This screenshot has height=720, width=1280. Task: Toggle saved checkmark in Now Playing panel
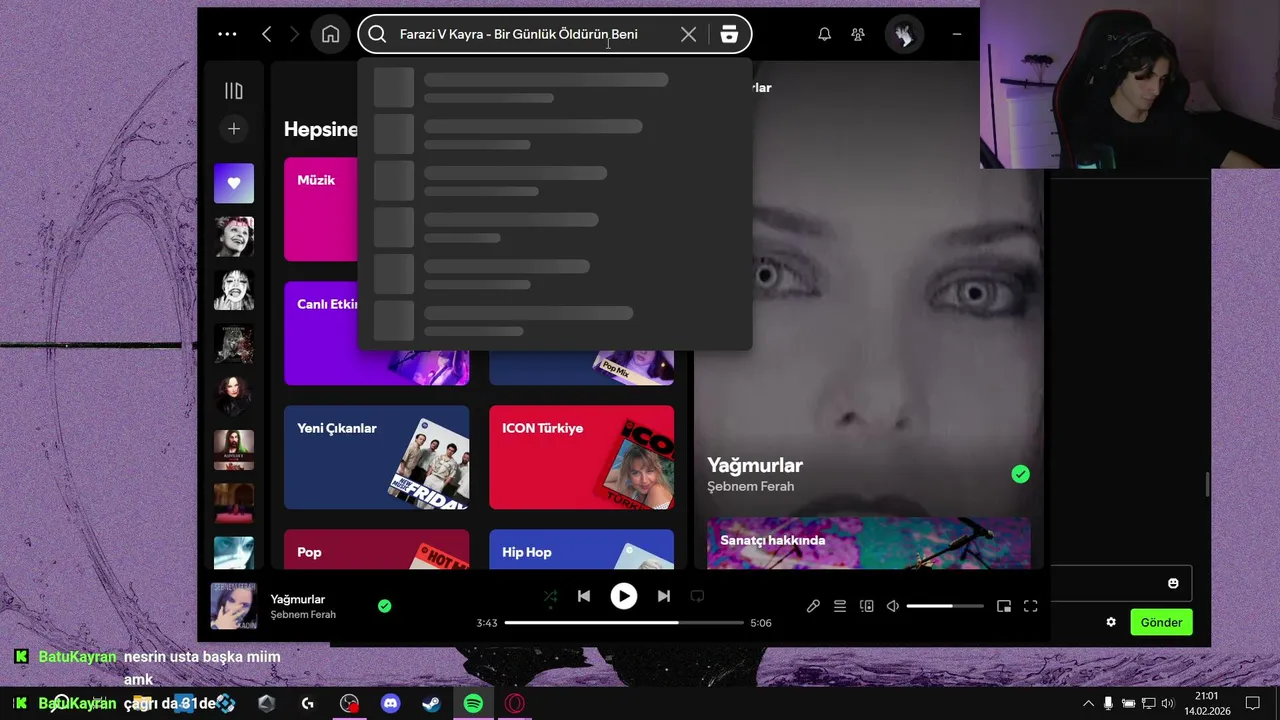pos(1020,474)
